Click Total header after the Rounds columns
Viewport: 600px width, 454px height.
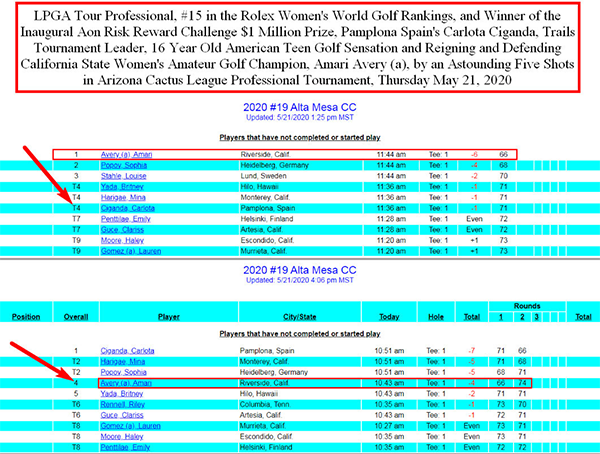point(583,317)
